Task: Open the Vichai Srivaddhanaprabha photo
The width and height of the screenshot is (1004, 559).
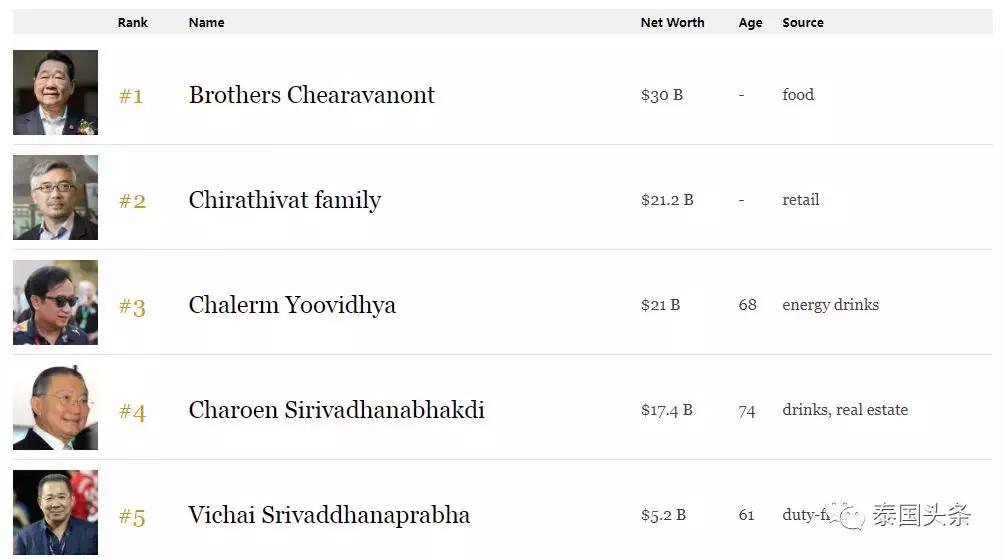Action: point(55,512)
